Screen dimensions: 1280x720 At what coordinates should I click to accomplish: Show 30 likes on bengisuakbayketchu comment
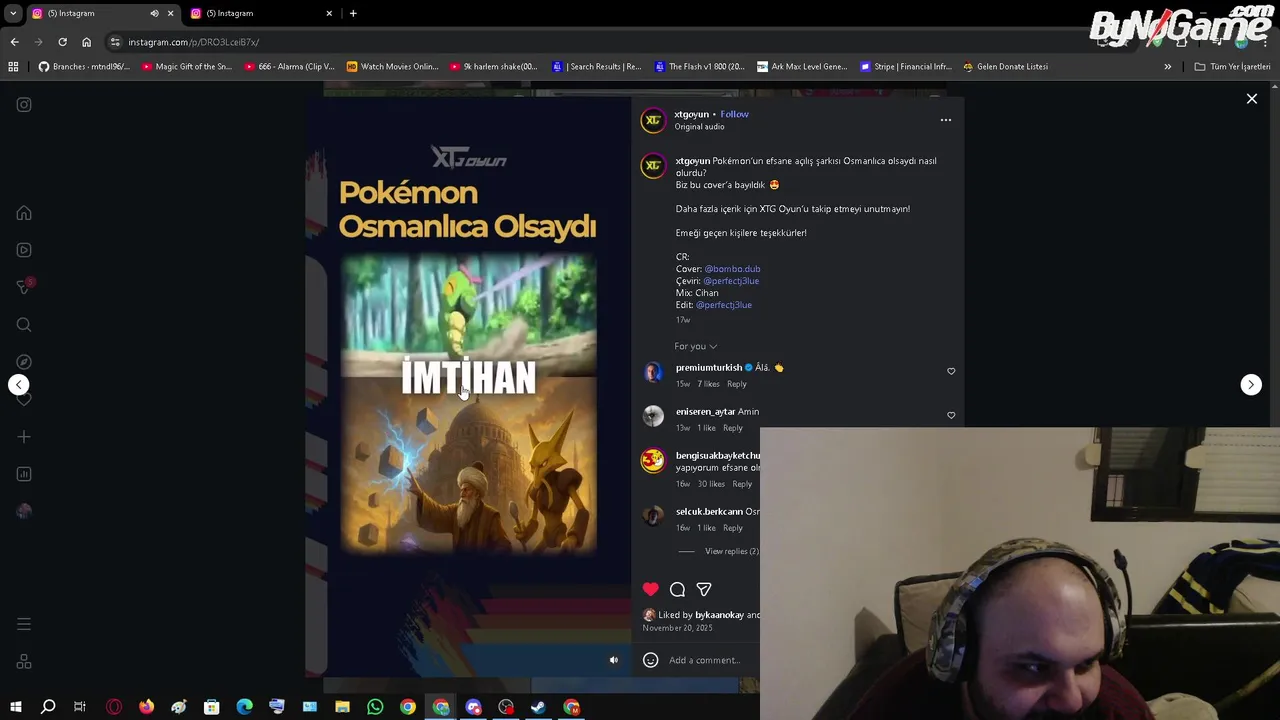click(711, 484)
